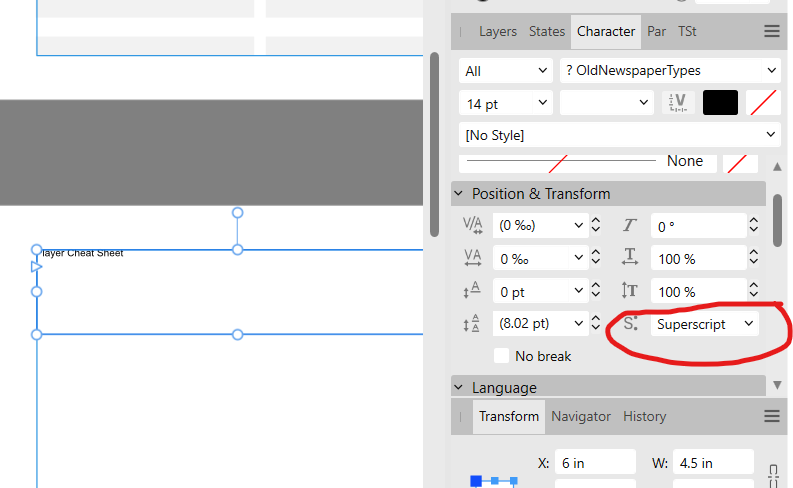This screenshot has height=488, width=793.
Task: Open the Transform panel hamburger menu
Action: click(x=771, y=417)
